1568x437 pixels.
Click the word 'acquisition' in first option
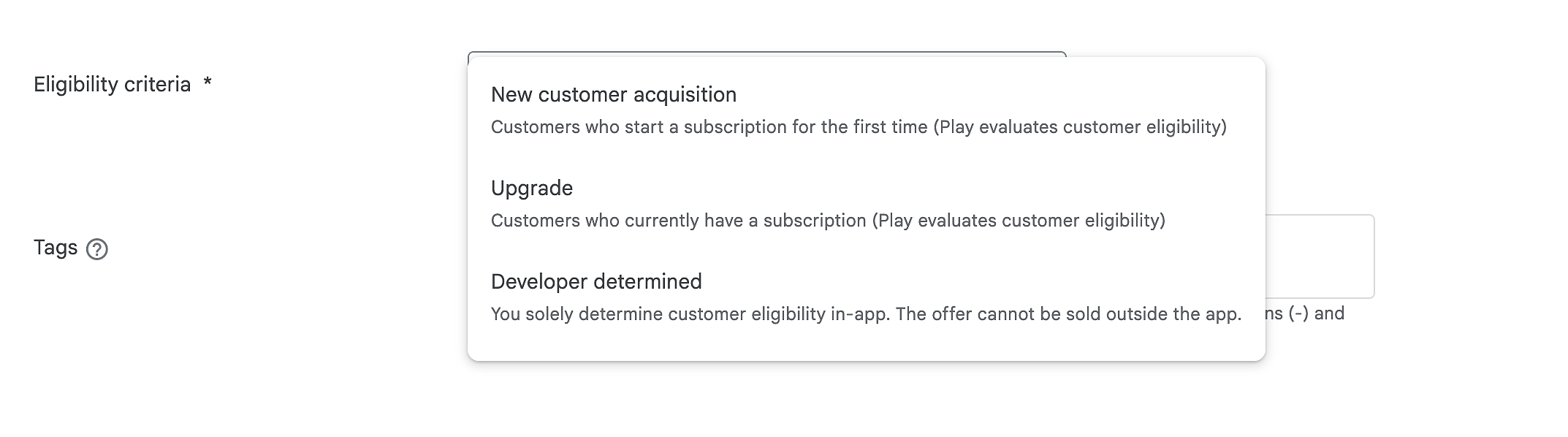685,95
